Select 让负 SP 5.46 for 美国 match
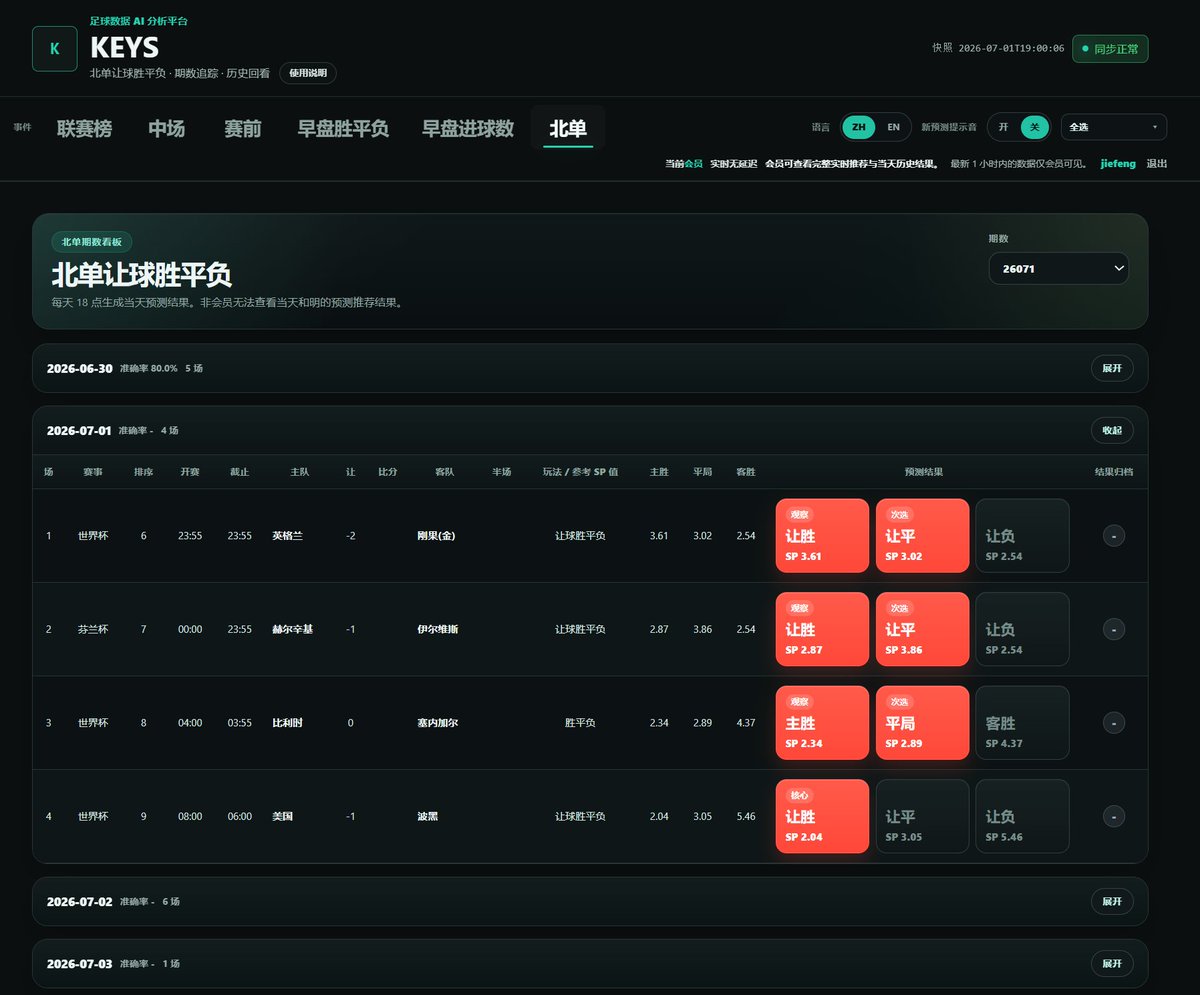Viewport: 1200px width, 995px height. 1022,816
